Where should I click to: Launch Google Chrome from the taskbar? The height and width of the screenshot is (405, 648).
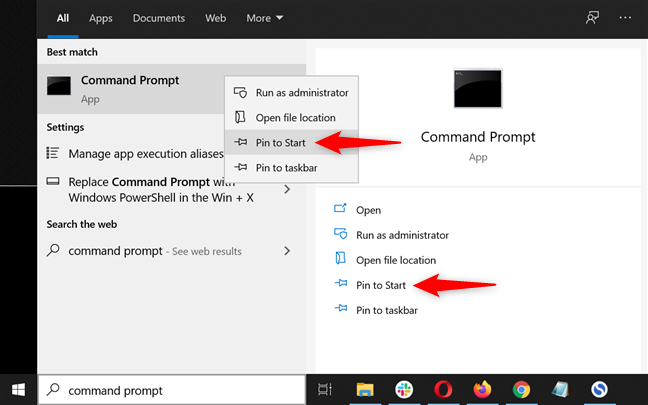point(522,389)
